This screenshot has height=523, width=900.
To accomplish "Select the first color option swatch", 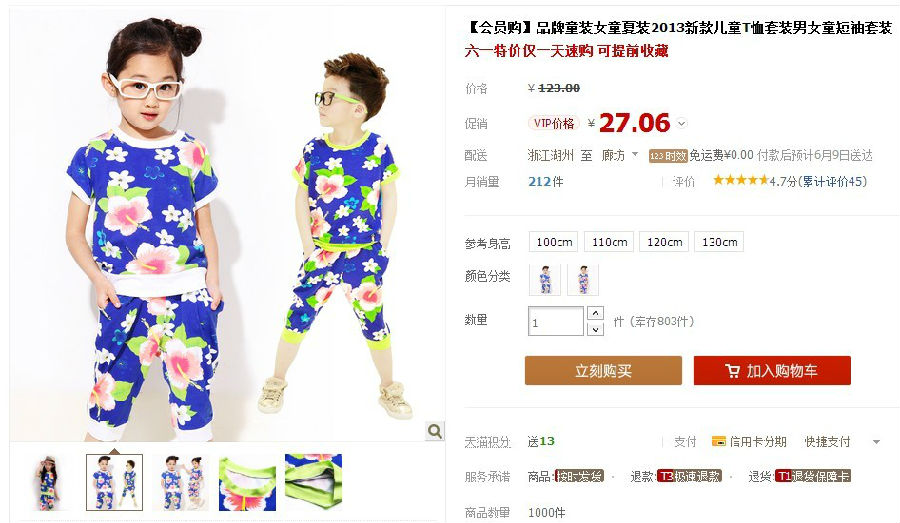I will coord(545,280).
